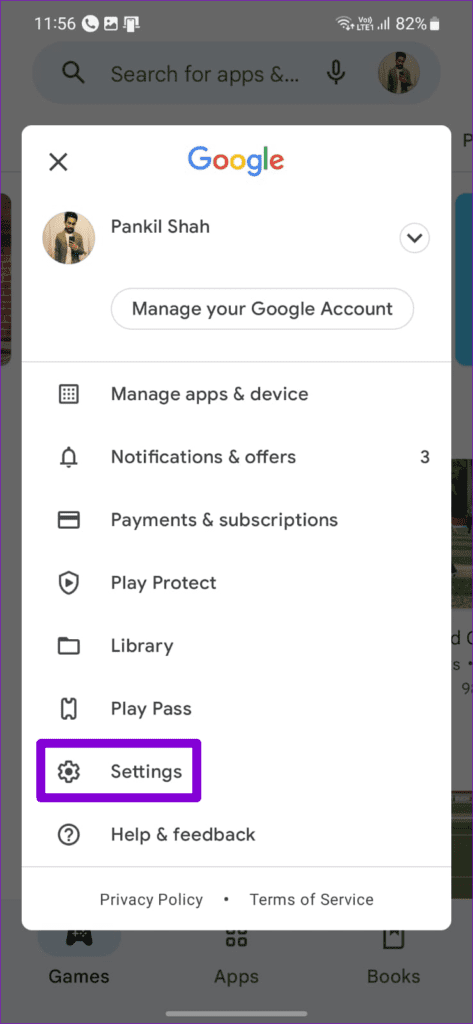This screenshot has width=473, height=1024.
Task: Open the Terms of Service link
Action: tap(312, 899)
